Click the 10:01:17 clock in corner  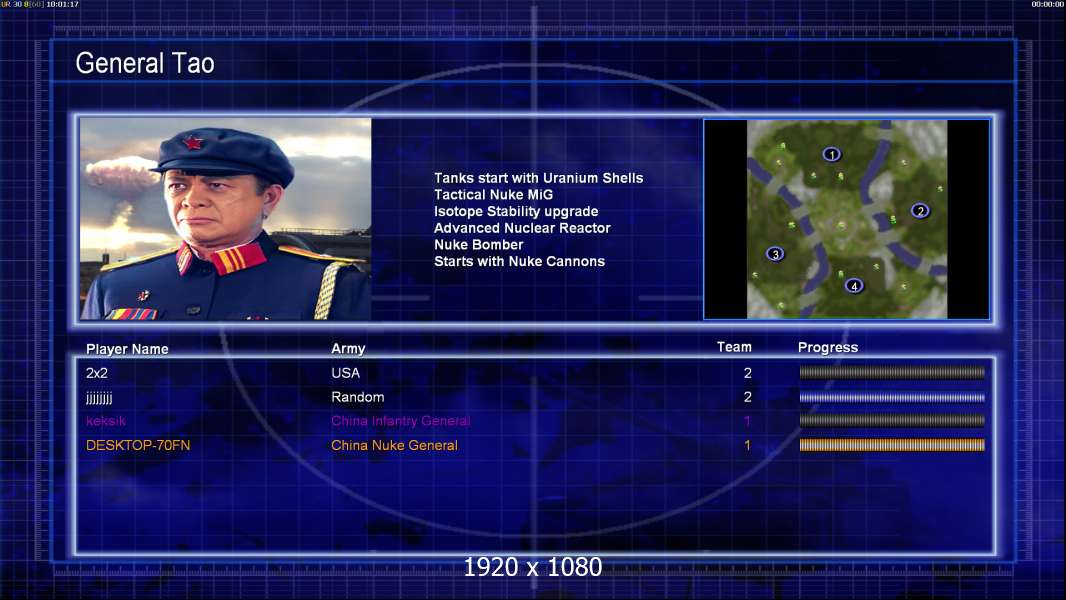[x=62, y=4]
